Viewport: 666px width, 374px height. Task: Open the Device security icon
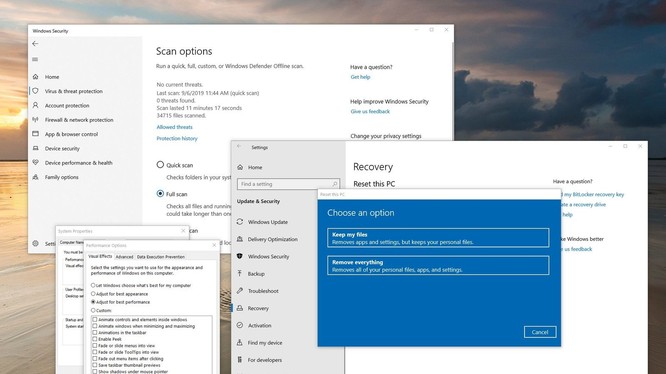click(36, 148)
